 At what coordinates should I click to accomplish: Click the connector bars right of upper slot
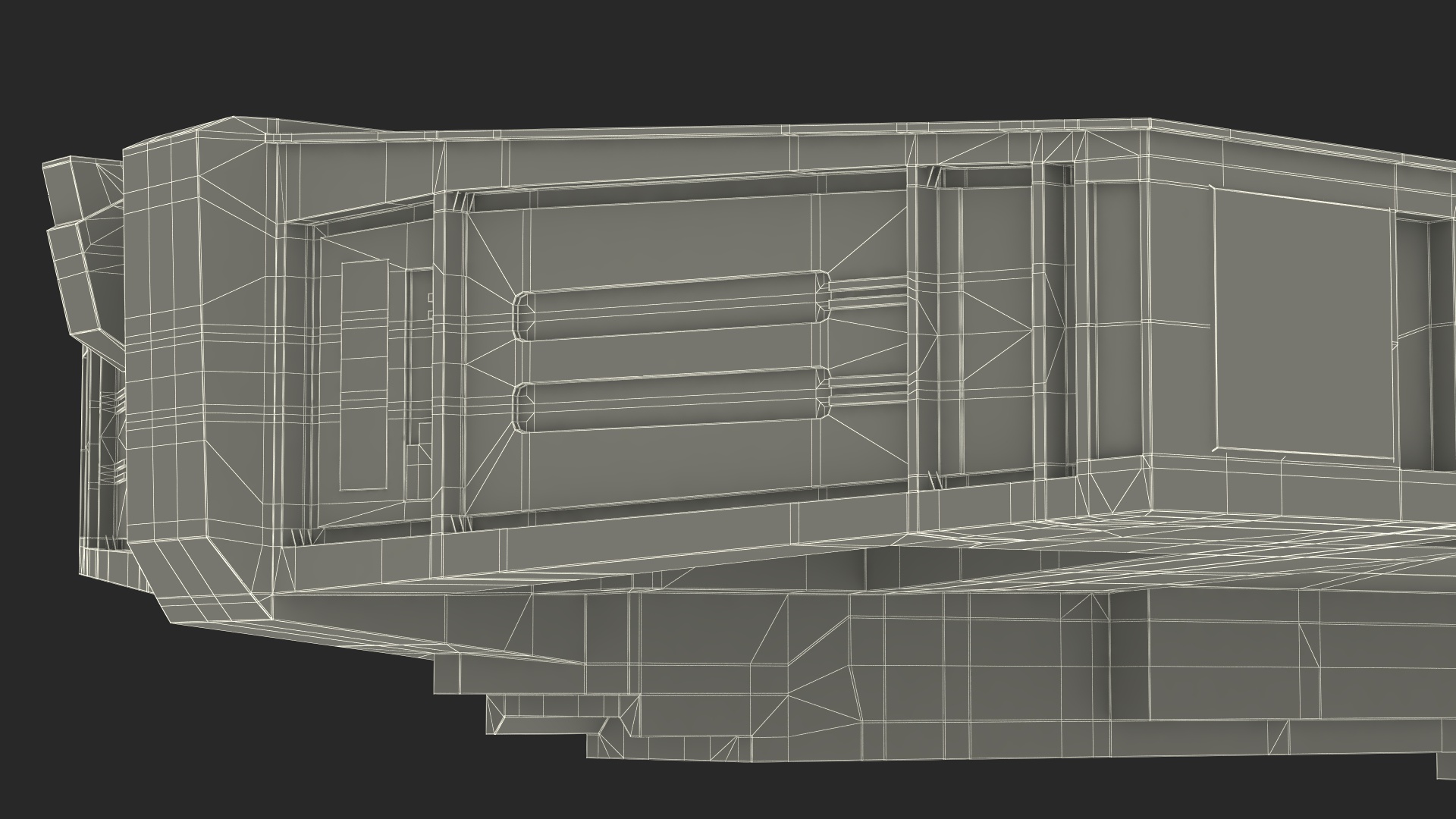tap(868, 293)
